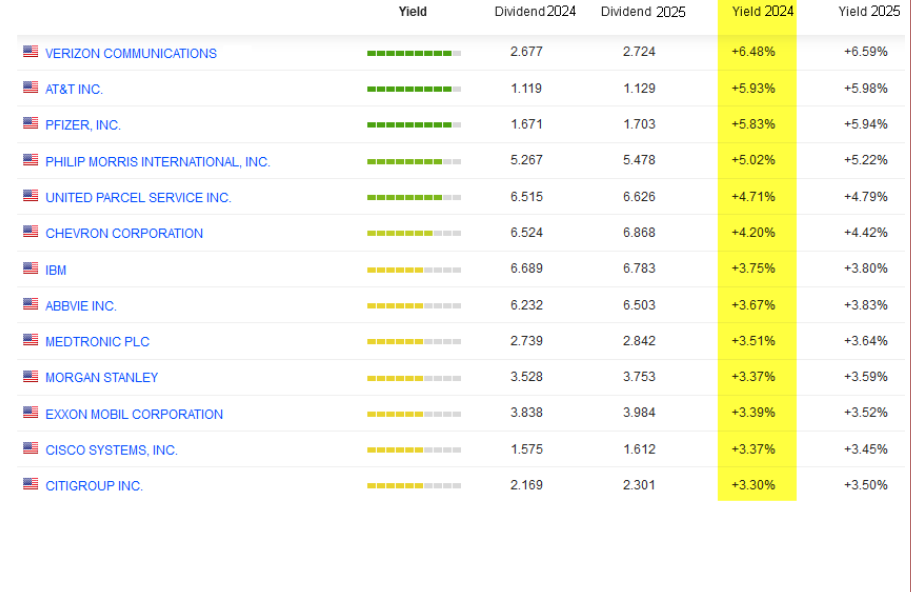This screenshot has width=911, height=592.
Task: Sort by the Dividend 2024 column header
Action: pos(535,12)
